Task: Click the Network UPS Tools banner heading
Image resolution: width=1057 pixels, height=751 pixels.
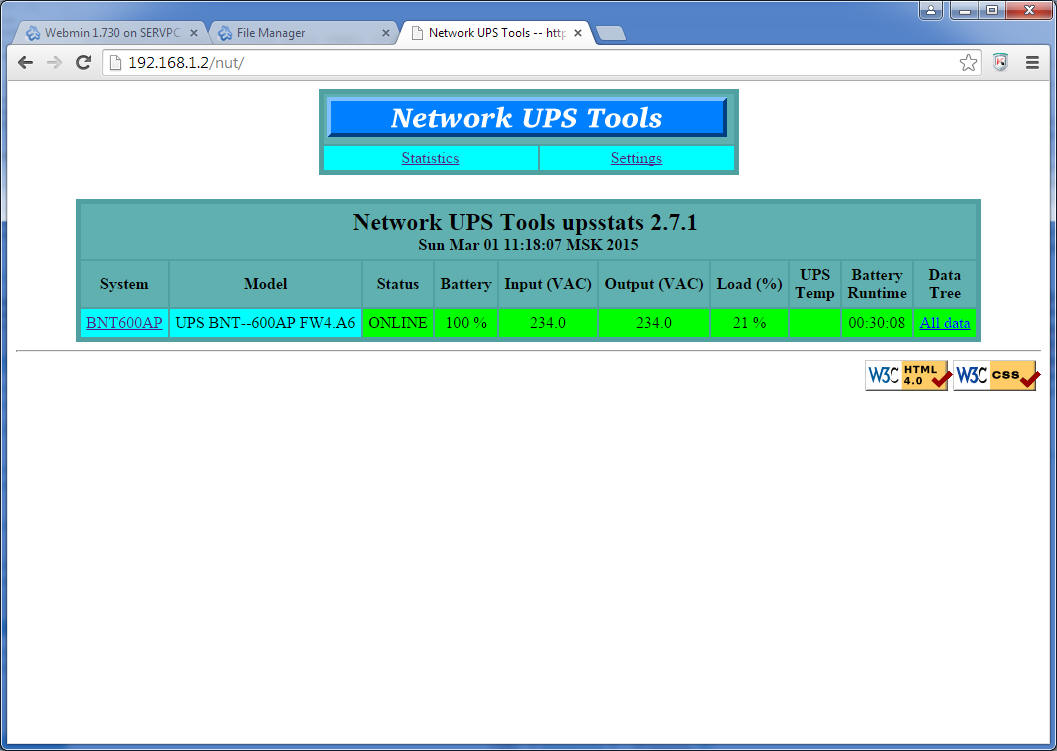Action: 526,117
